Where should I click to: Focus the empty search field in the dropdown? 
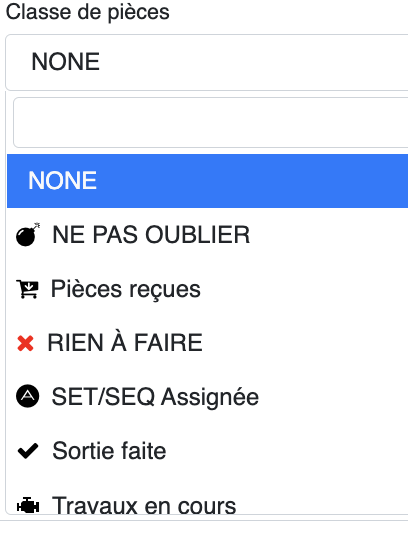pyautogui.click(x=210, y=122)
